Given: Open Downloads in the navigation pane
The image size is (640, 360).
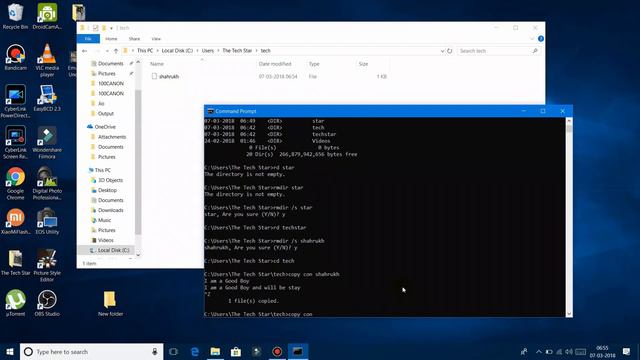Looking at the screenshot, I should pos(111,210).
